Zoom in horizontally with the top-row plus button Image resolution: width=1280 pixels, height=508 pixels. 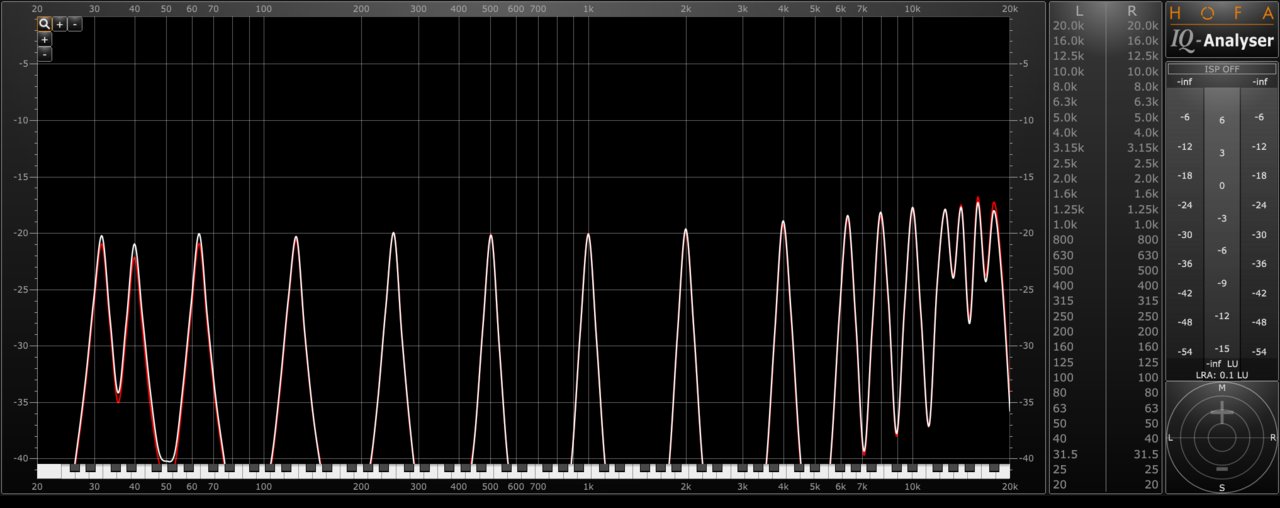tap(60, 24)
